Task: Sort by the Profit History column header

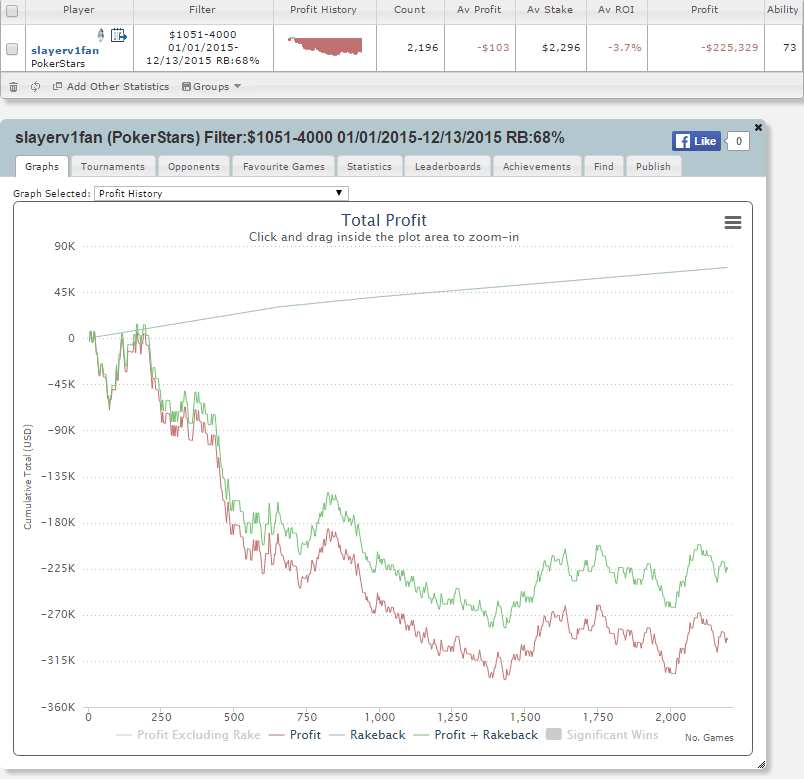Action: [324, 10]
